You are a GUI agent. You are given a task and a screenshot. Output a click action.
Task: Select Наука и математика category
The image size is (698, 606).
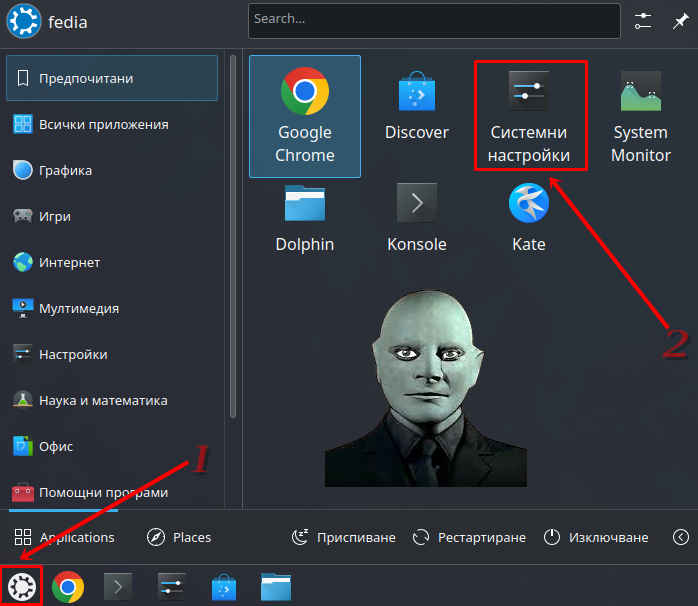click(x=112, y=400)
